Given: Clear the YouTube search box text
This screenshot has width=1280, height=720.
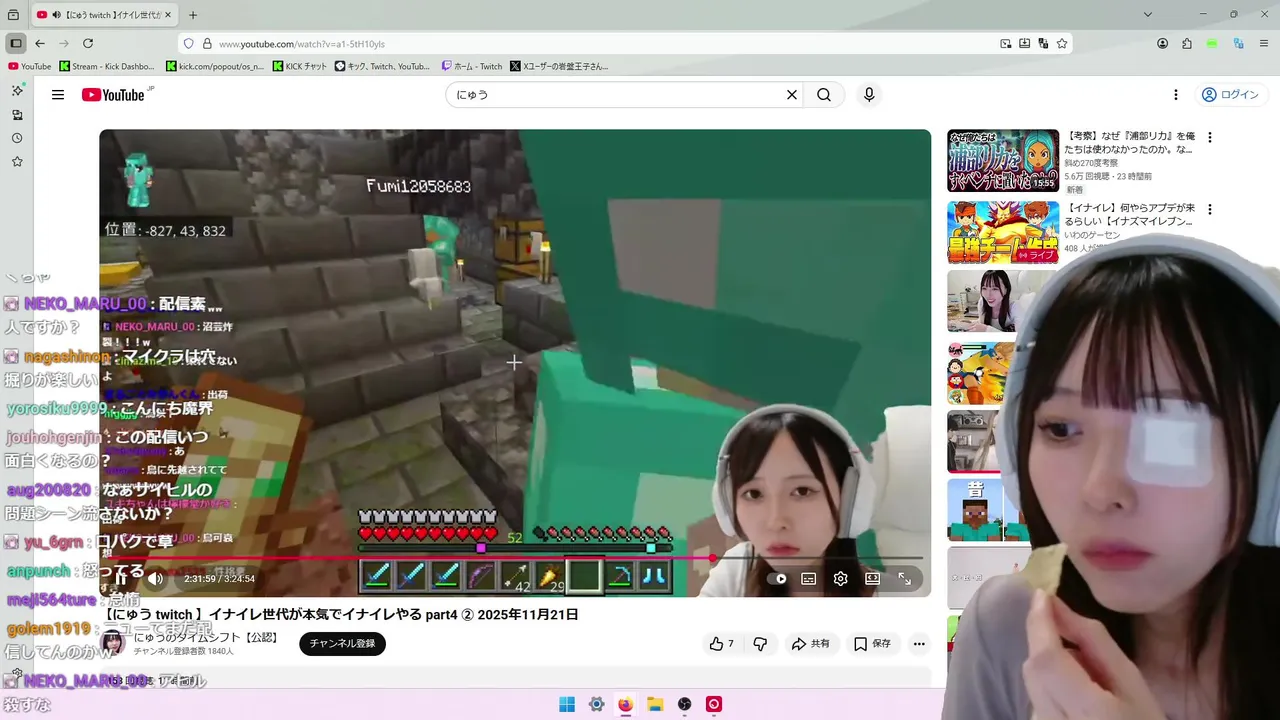Looking at the screenshot, I should click(x=792, y=95).
